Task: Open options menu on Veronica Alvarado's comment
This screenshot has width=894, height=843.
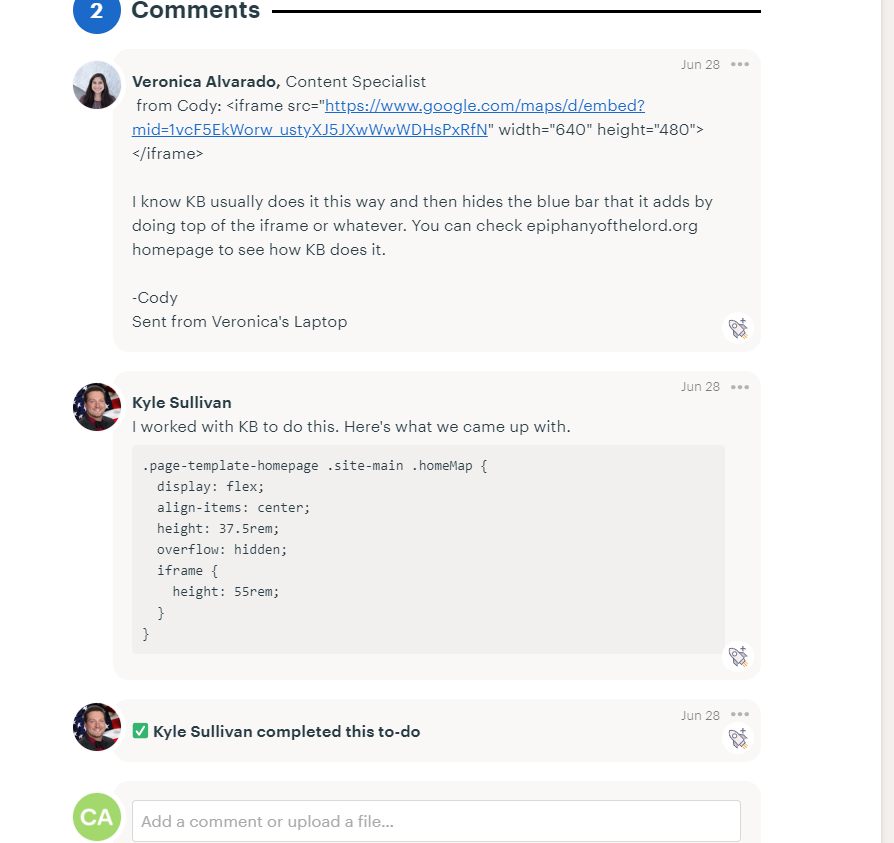Action: pos(739,64)
